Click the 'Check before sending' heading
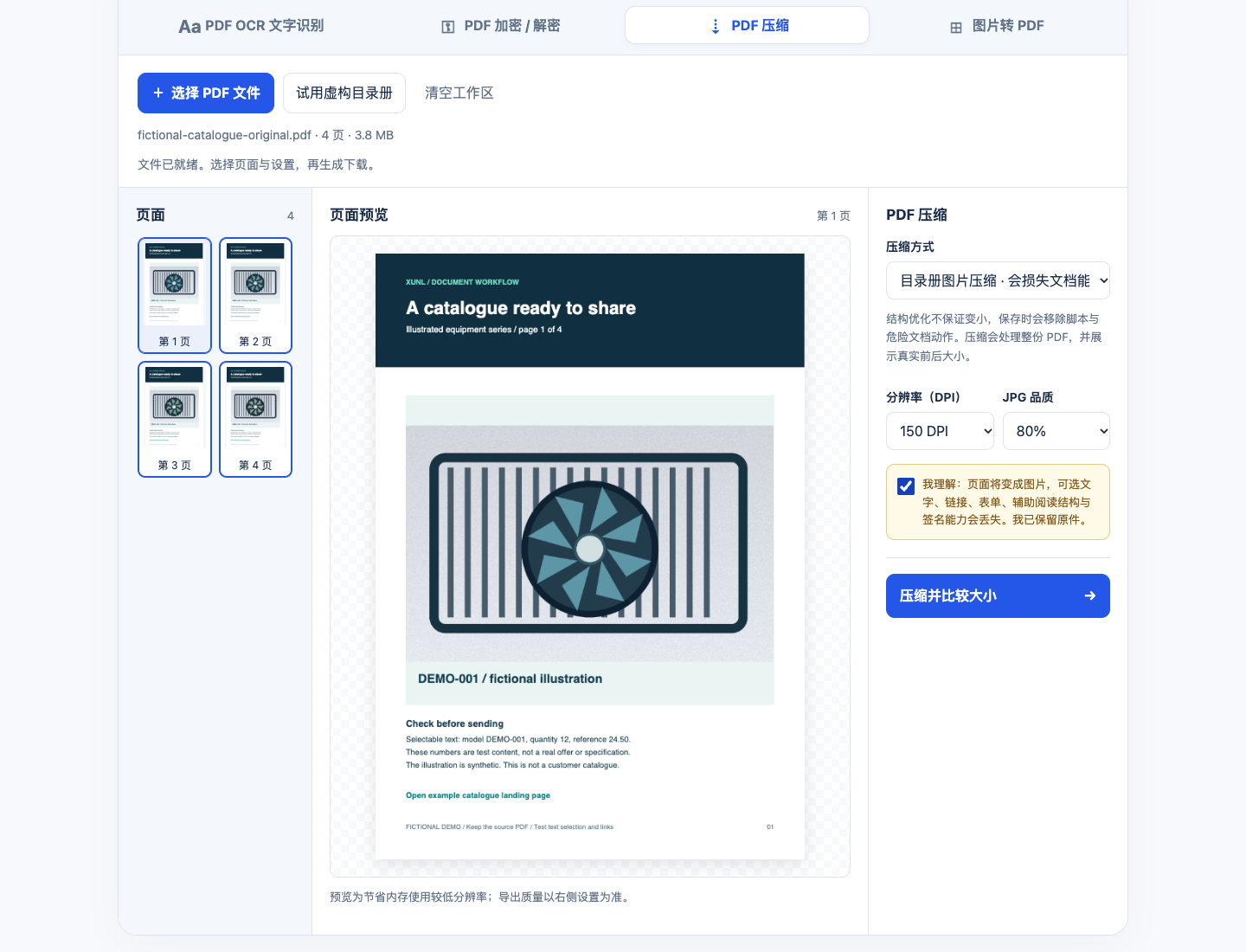The image size is (1246, 952). [454, 724]
